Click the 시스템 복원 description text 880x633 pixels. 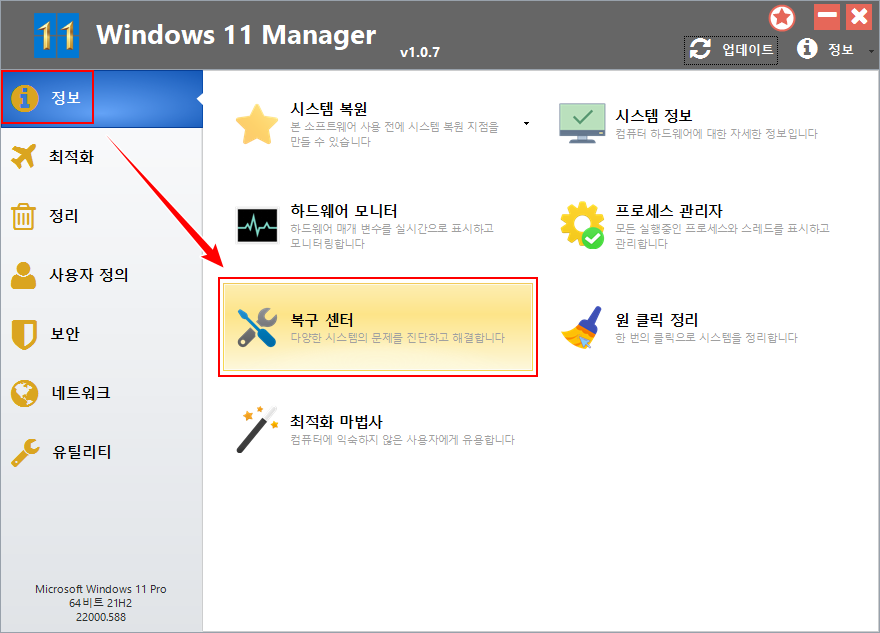pos(394,134)
